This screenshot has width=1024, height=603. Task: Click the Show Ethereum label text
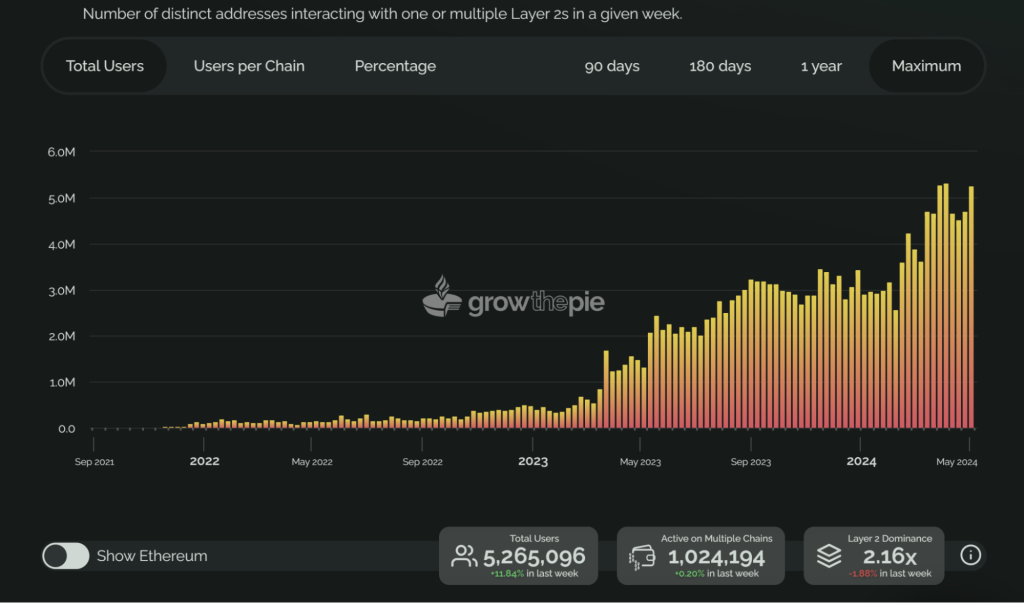click(152, 556)
